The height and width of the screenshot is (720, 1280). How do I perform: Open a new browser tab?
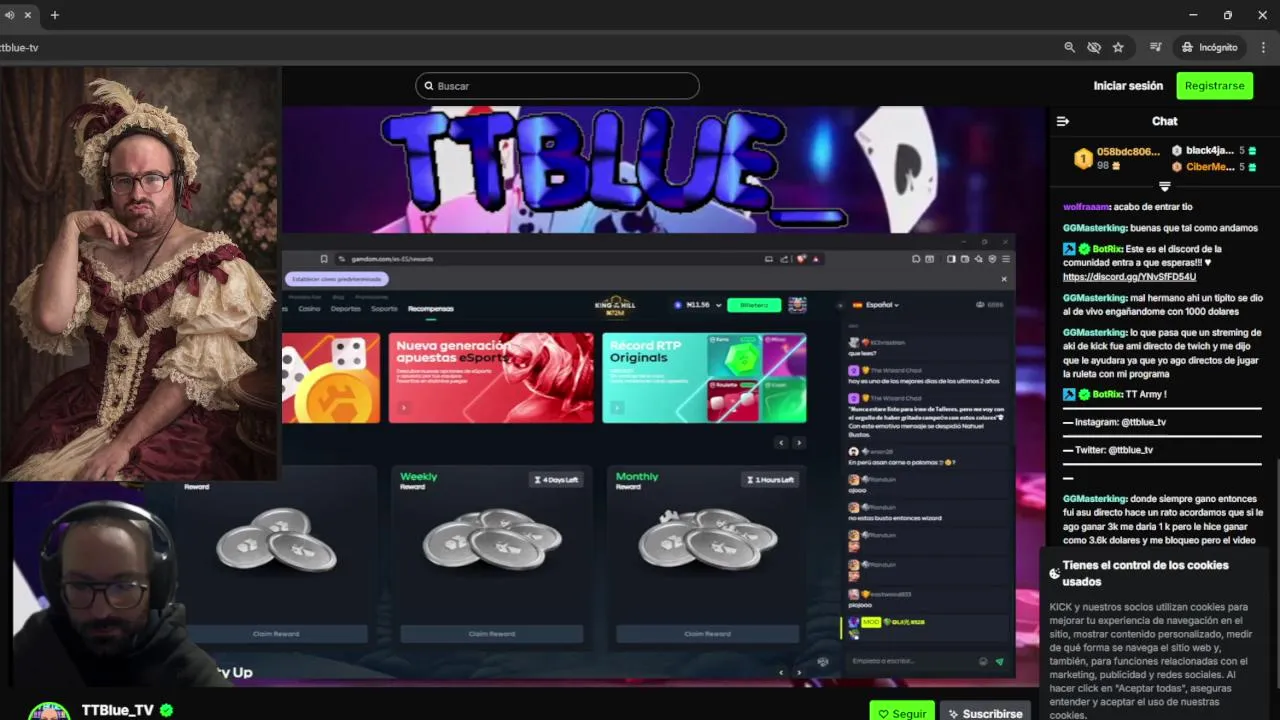point(54,15)
